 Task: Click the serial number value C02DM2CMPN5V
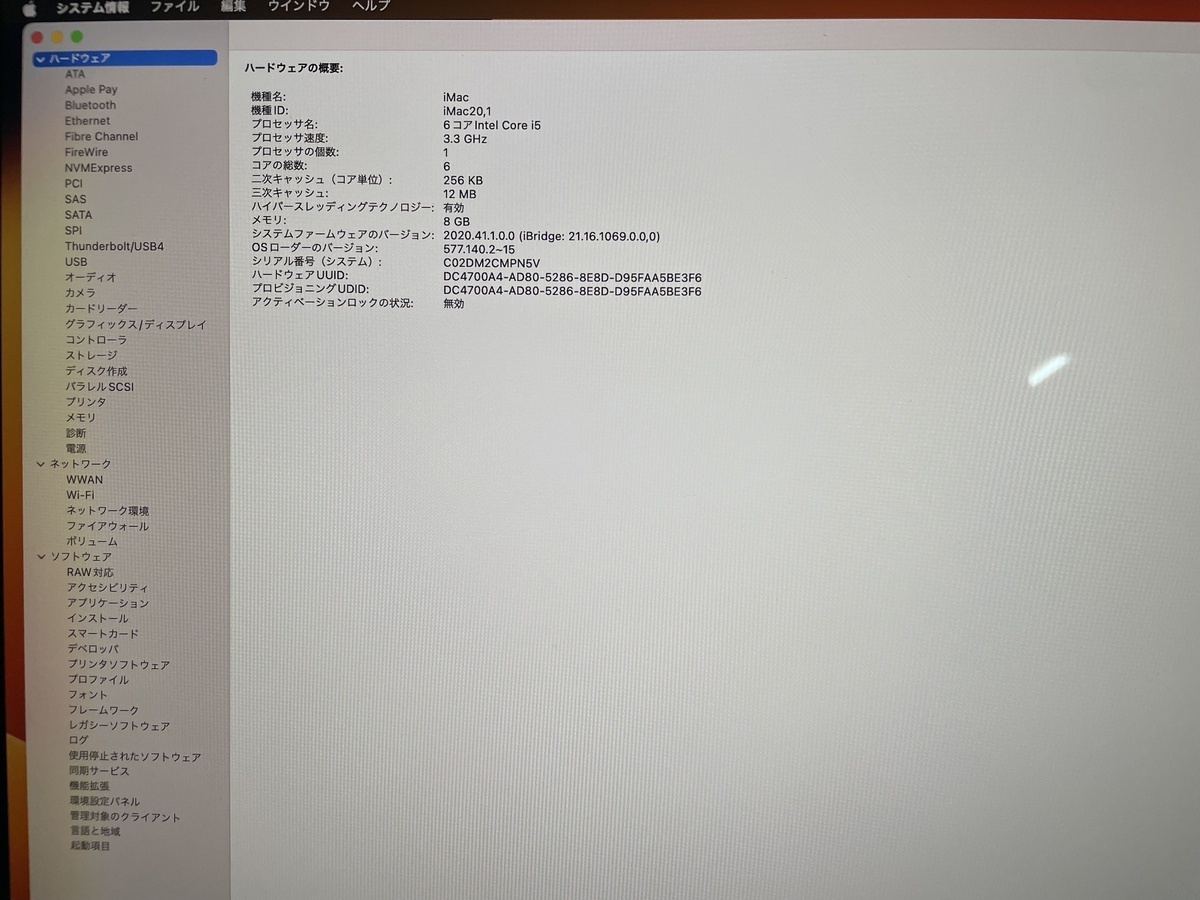(x=492, y=263)
